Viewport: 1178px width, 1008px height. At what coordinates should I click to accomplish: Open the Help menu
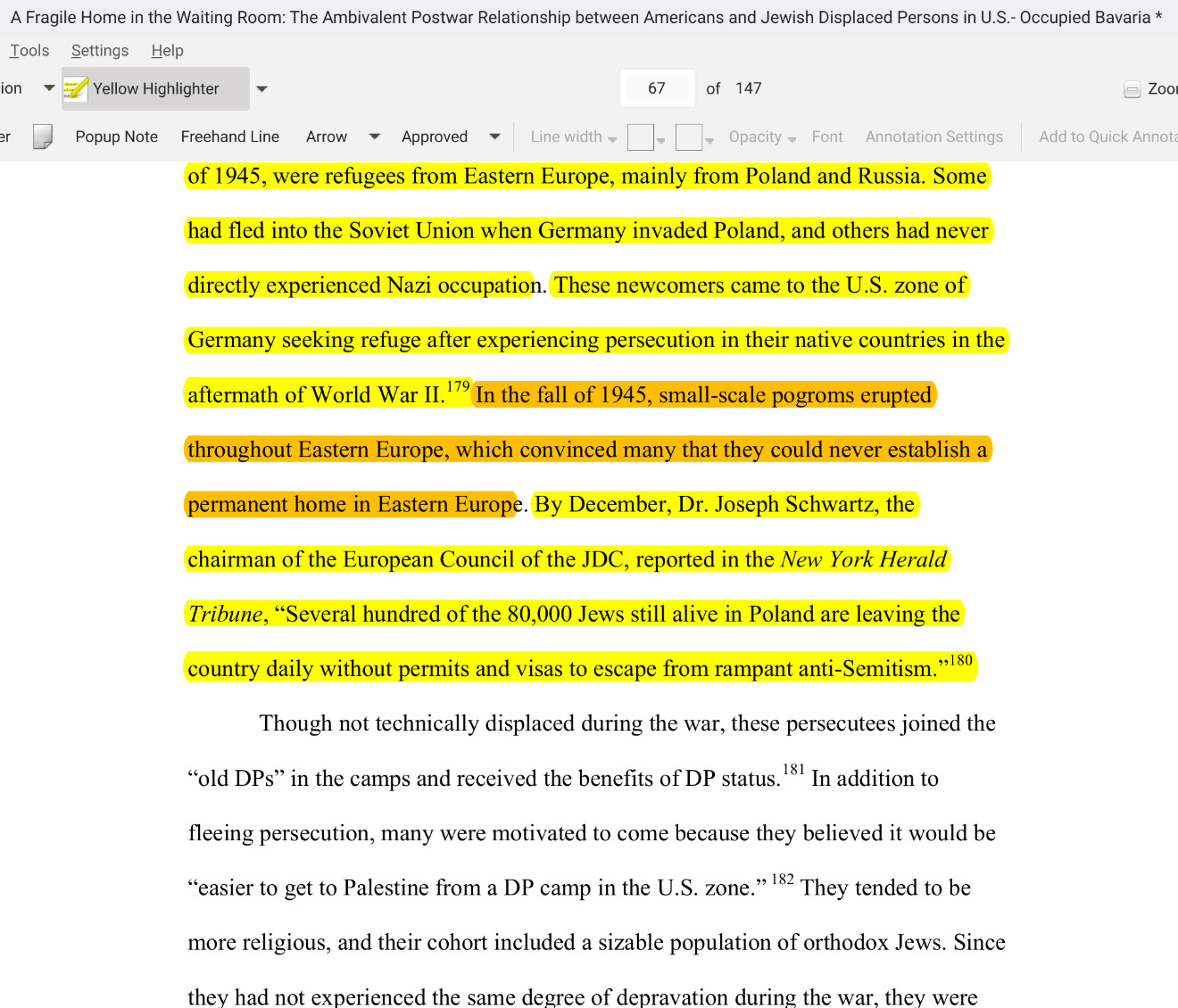(167, 51)
